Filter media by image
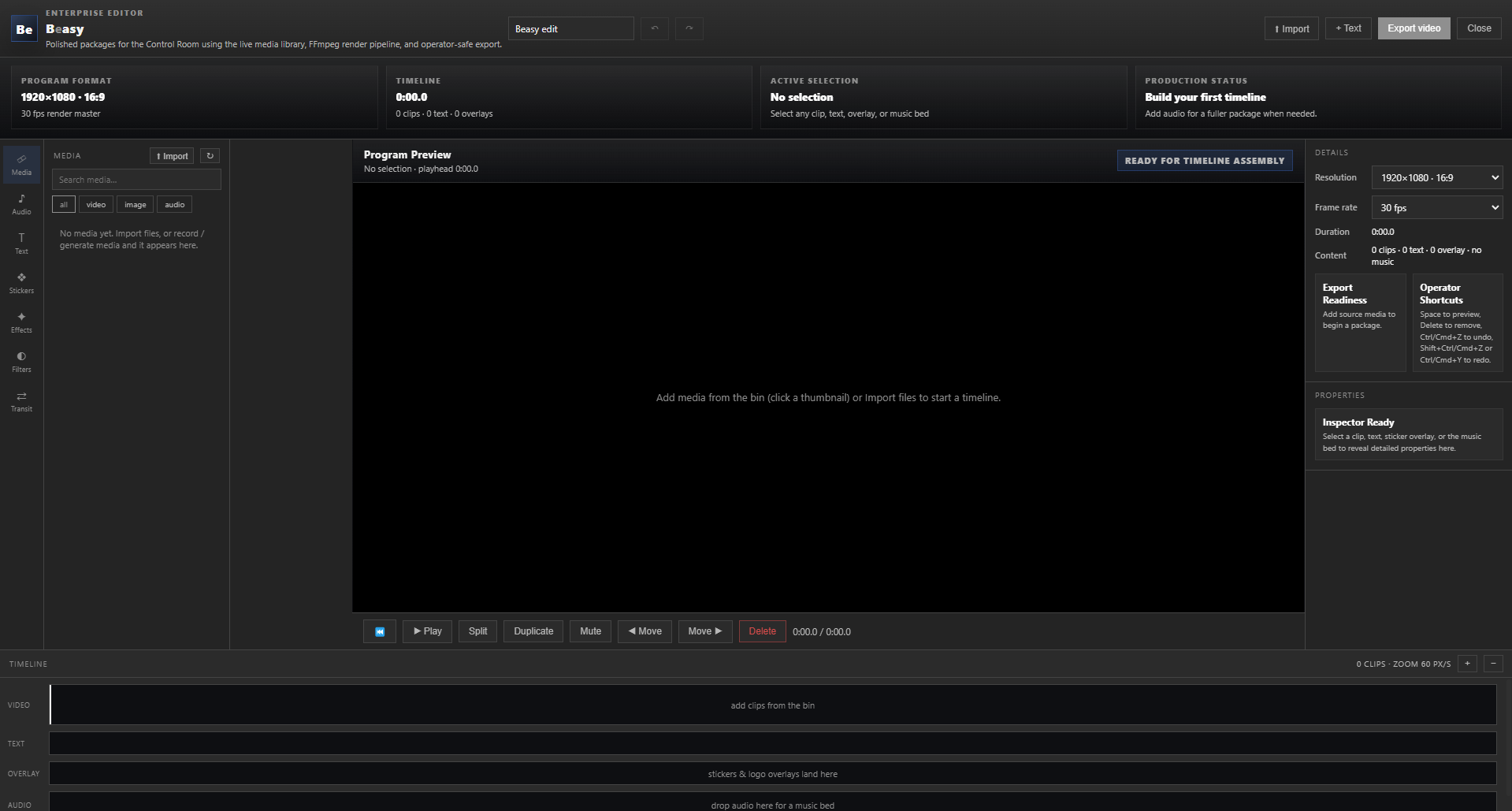This screenshot has width=1512, height=811. (135, 204)
